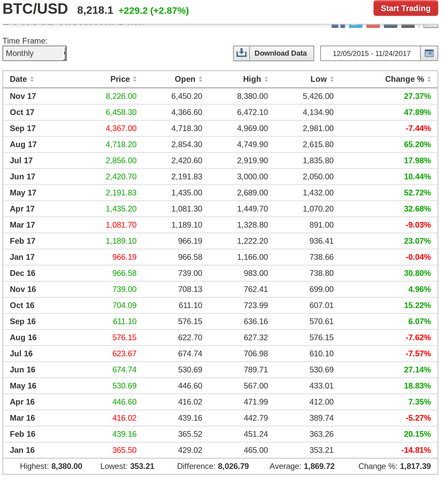
Task: Click the Low column sort arrows
Action: 332,79
